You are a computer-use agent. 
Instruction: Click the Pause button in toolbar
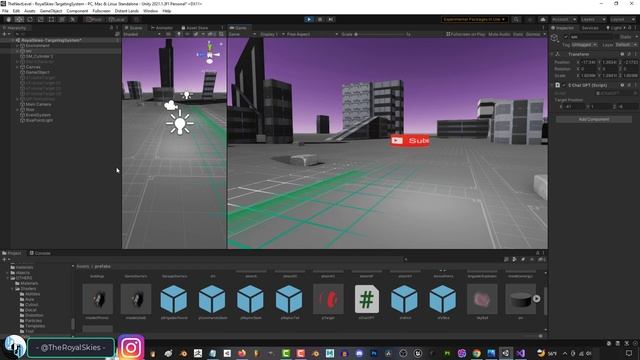[x=320, y=19]
